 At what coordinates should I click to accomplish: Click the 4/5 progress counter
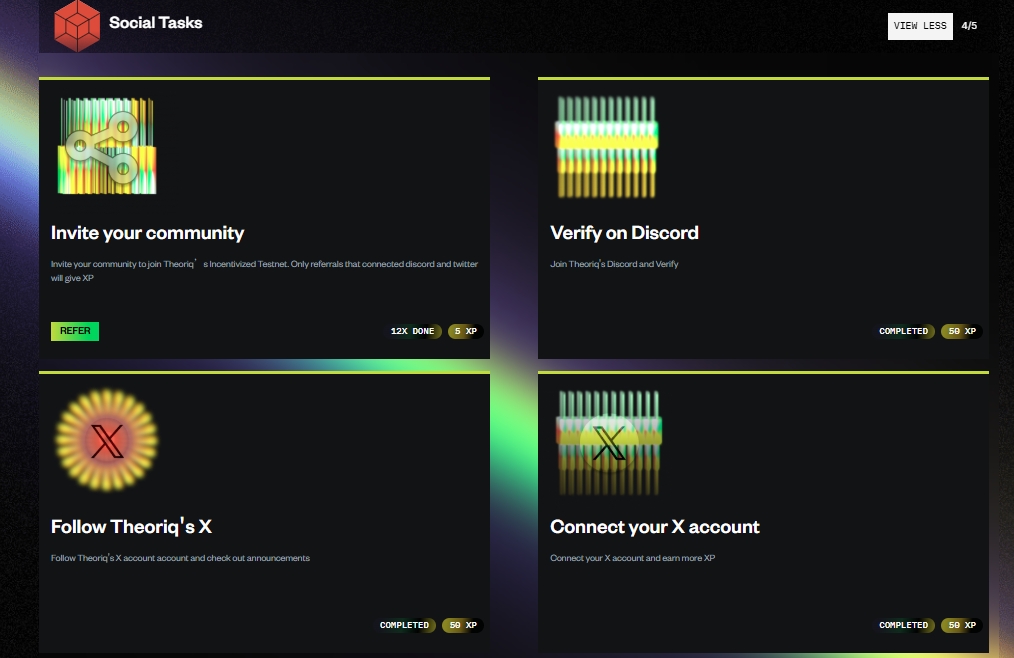pyautogui.click(x=969, y=26)
